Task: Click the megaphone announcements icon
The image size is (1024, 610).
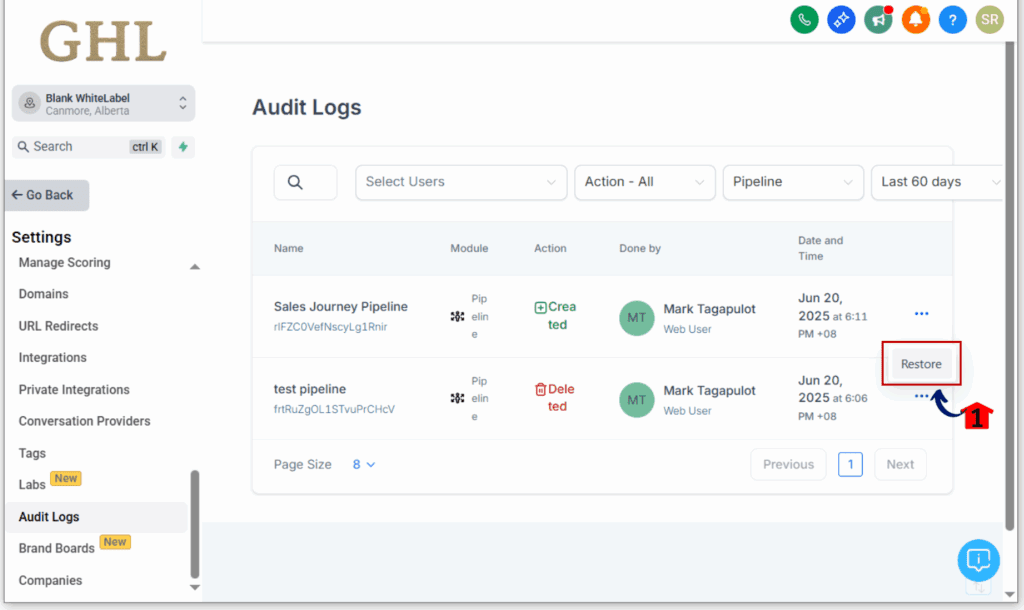Action: 878,19
